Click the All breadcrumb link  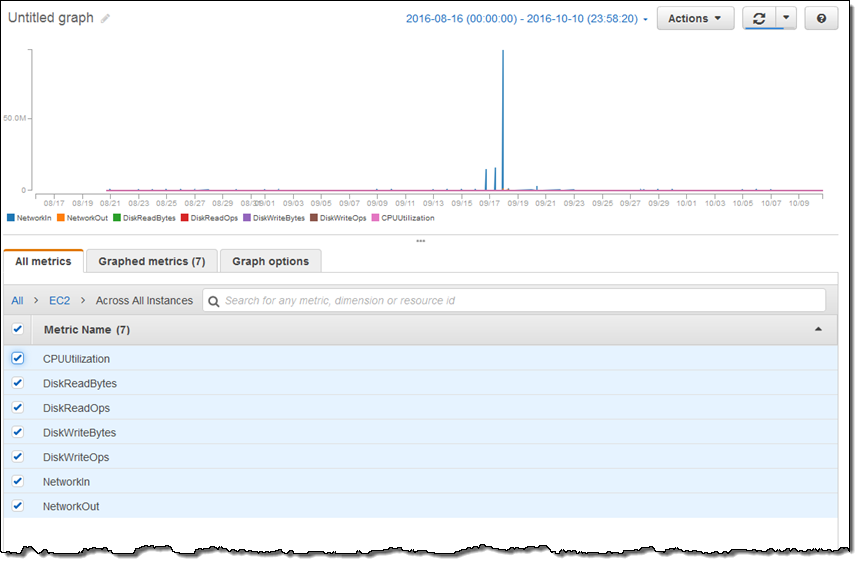[18, 300]
